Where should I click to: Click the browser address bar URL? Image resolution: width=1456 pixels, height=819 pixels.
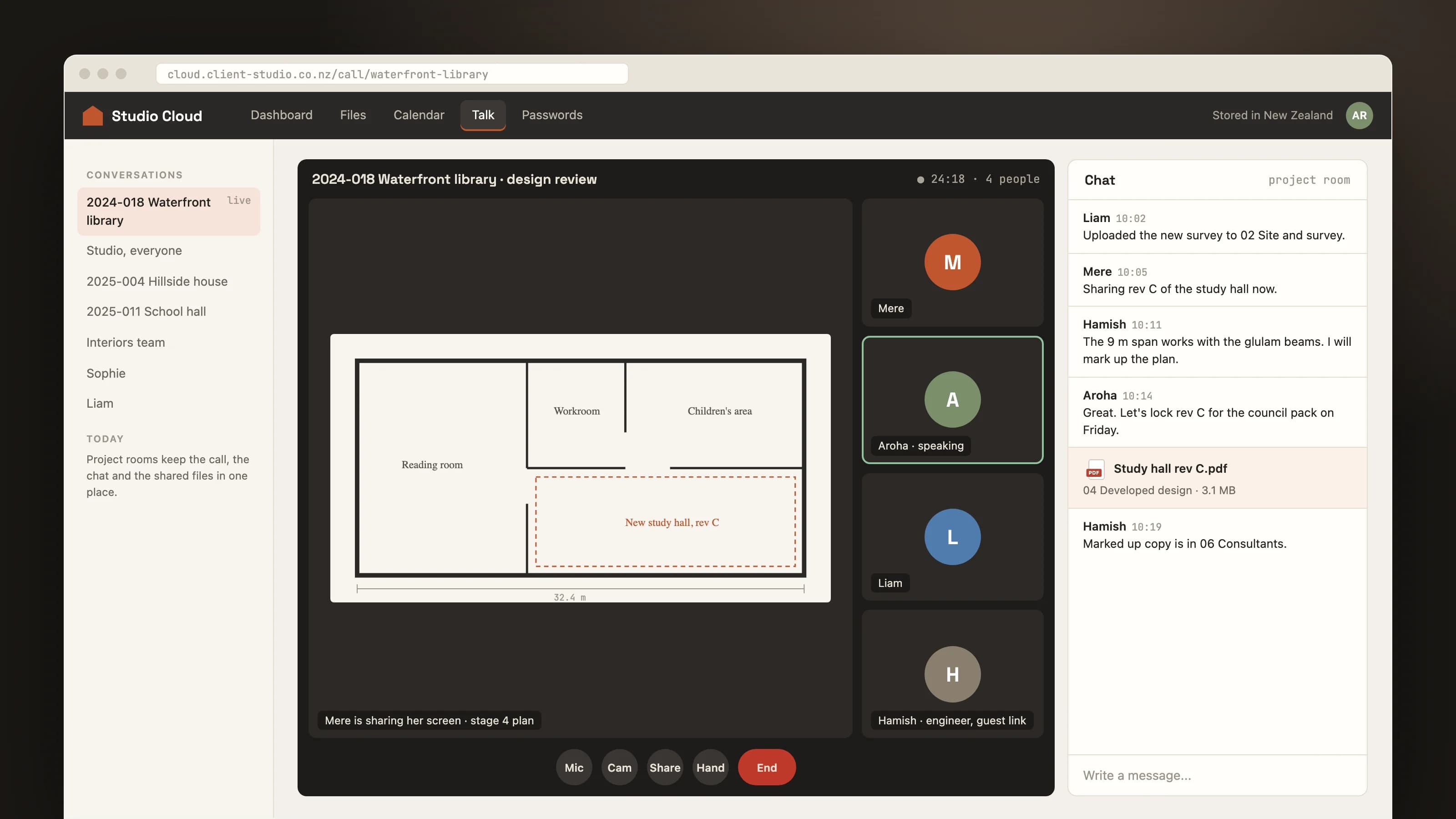pos(392,74)
